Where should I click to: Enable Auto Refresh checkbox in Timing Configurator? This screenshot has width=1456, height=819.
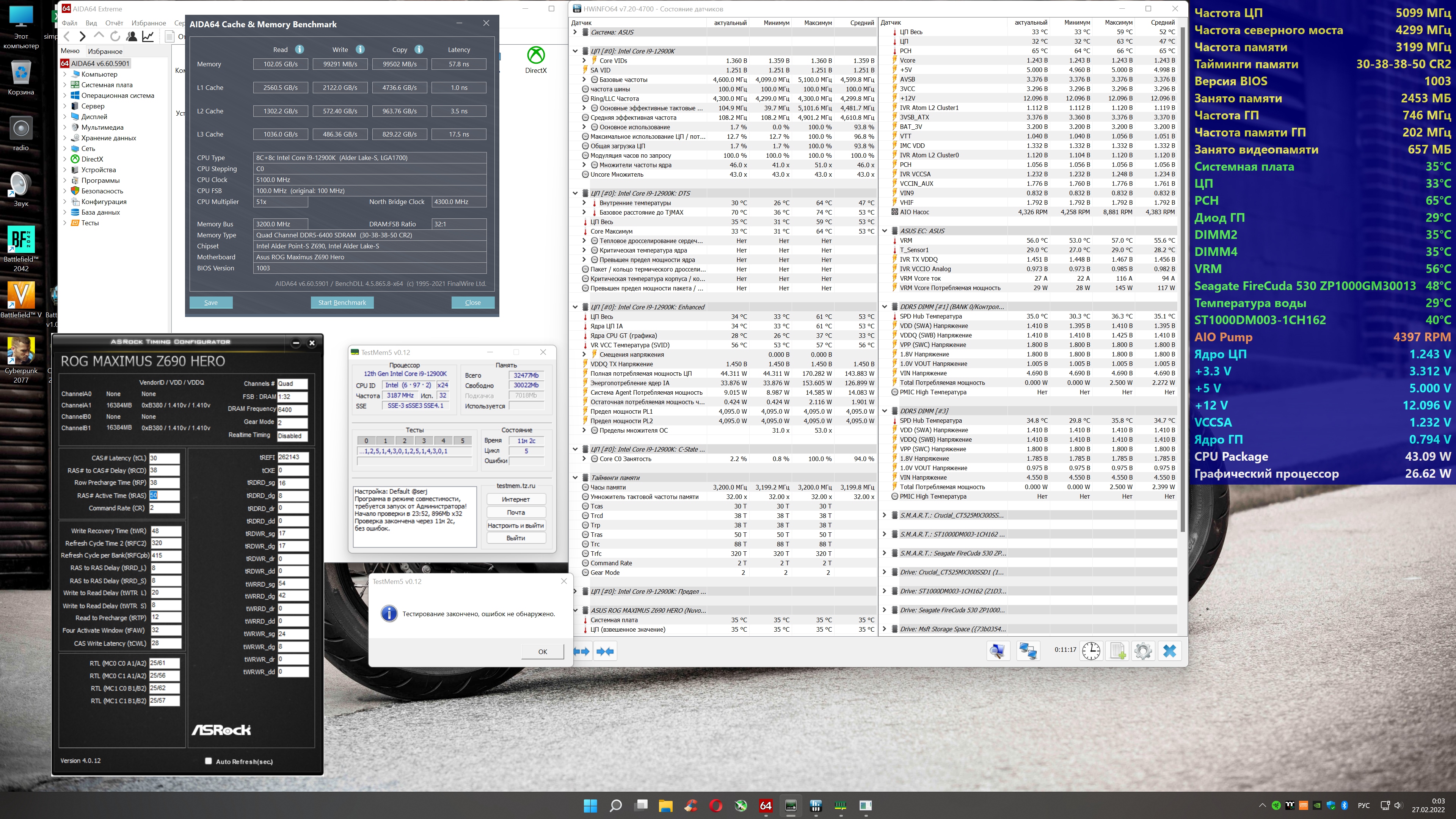209,761
